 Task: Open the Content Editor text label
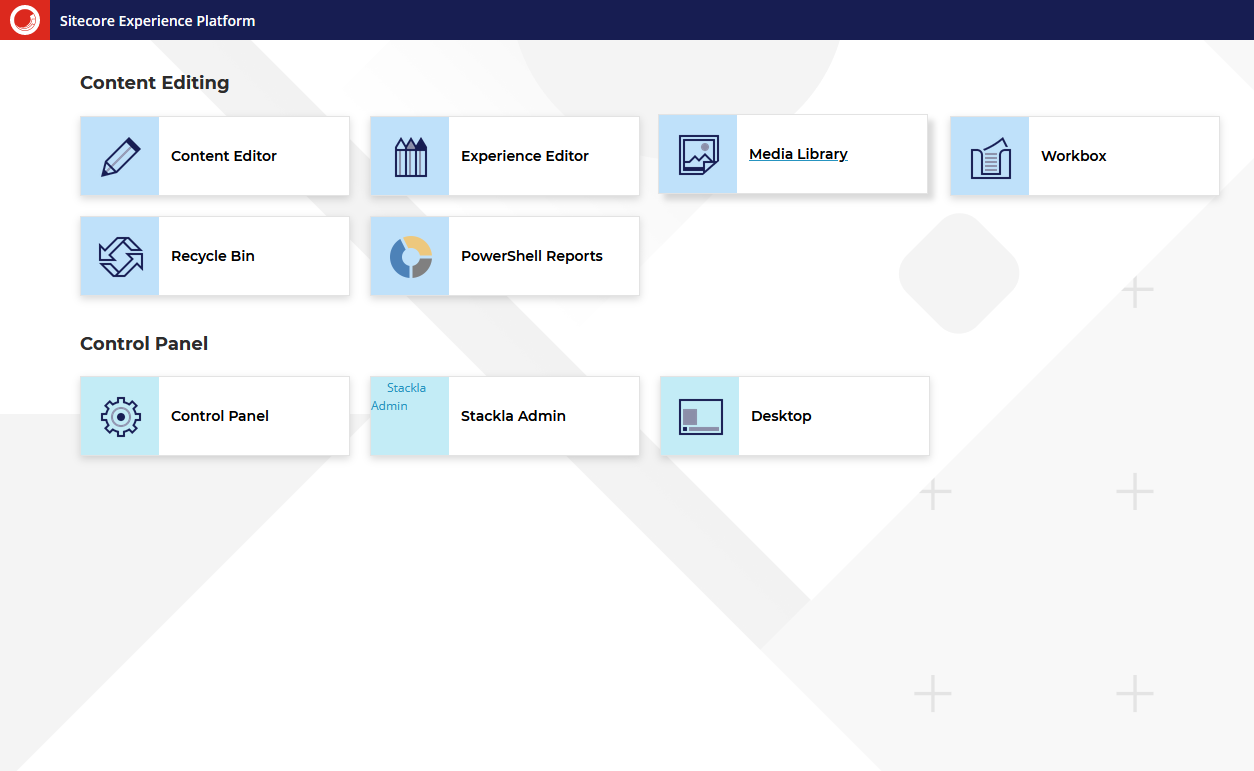point(224,156)
